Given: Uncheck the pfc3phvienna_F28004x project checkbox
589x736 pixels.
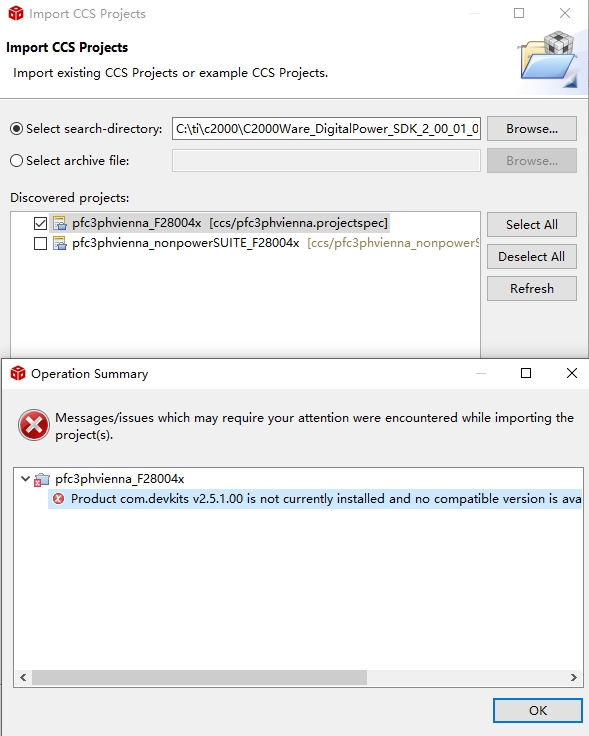Looking at the screenshot, I should [x=40, y=223].
